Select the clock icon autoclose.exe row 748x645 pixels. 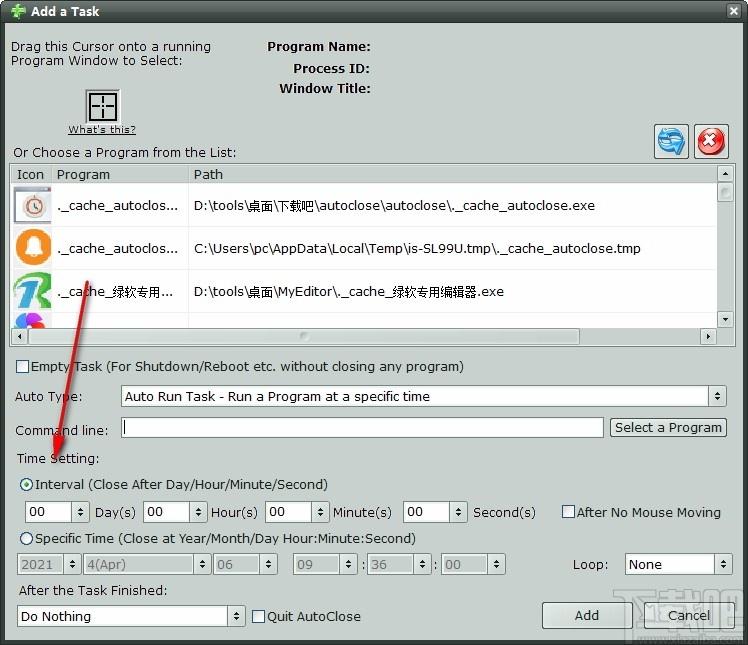tap(364, 206)
